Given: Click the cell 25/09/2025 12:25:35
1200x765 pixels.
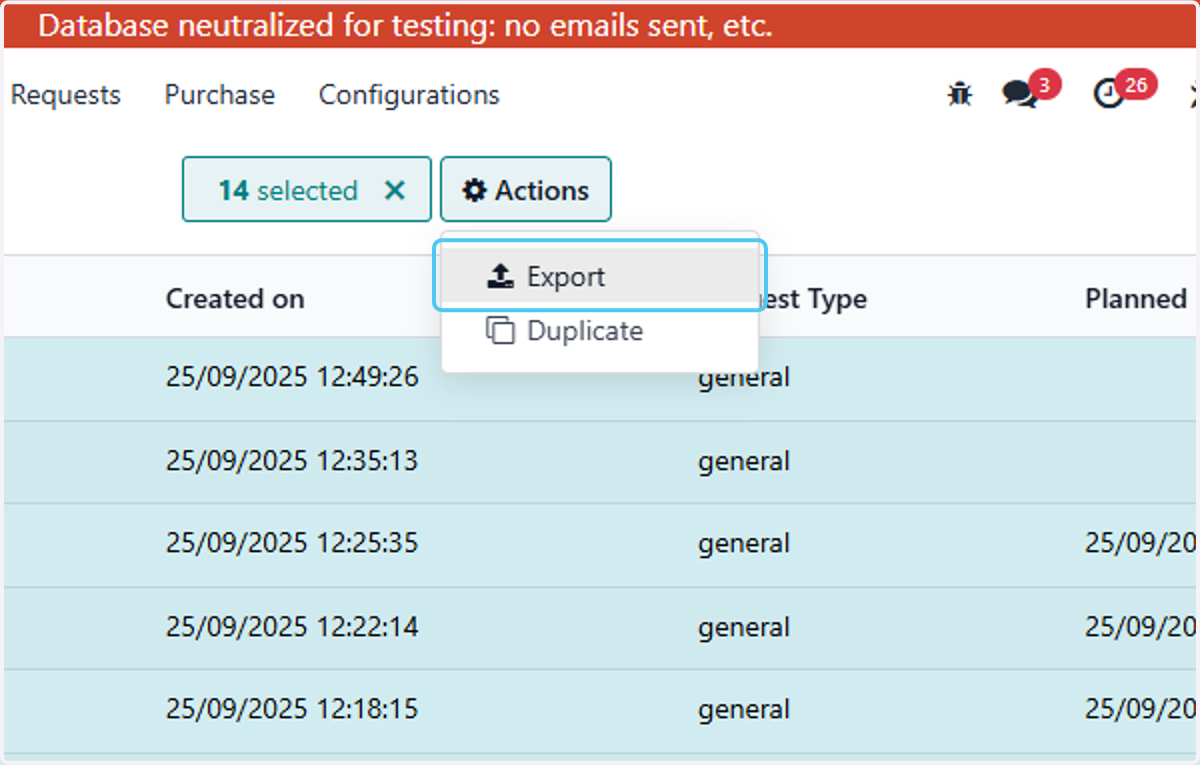Looking at the screenshot, I should pos(292,543).
